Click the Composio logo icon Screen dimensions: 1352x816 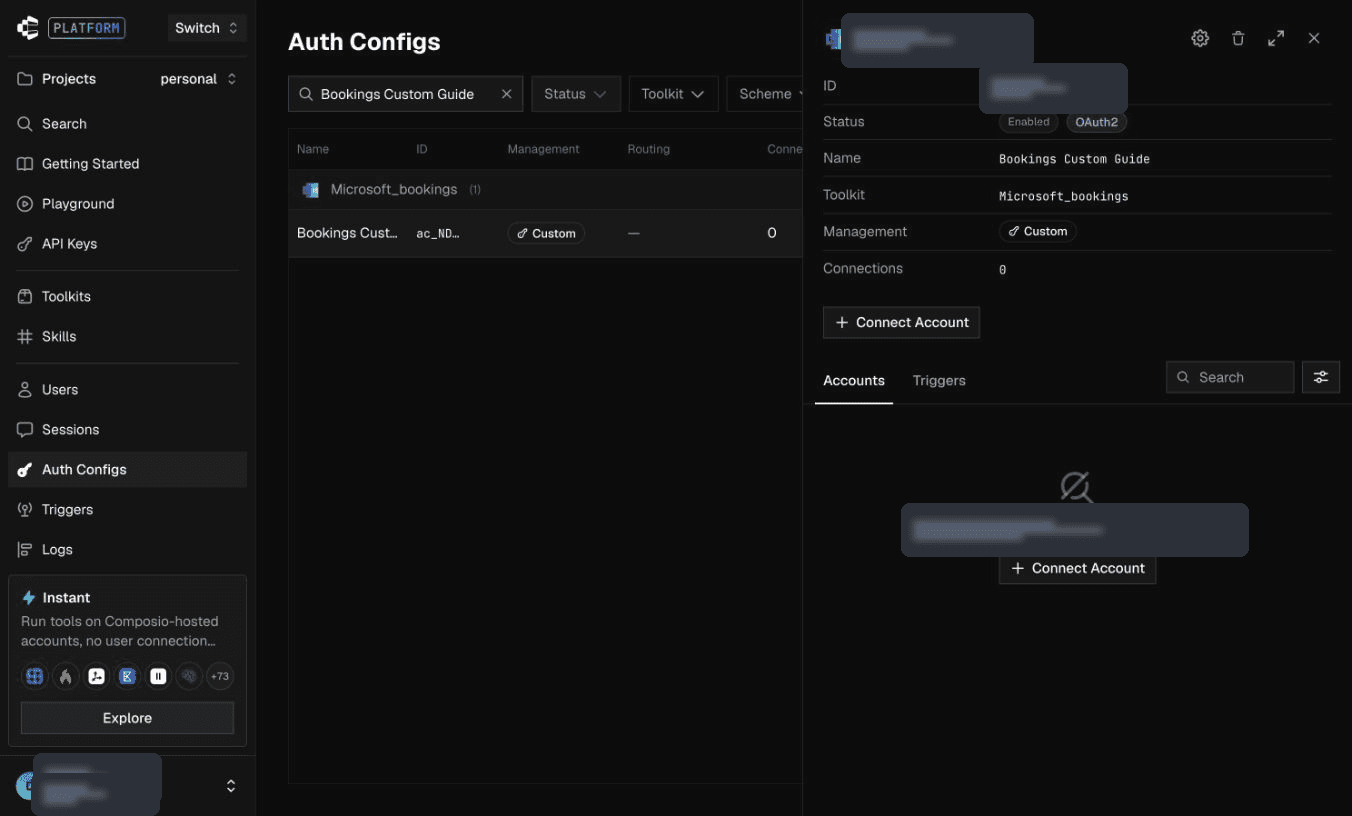(x=27, y=28)
